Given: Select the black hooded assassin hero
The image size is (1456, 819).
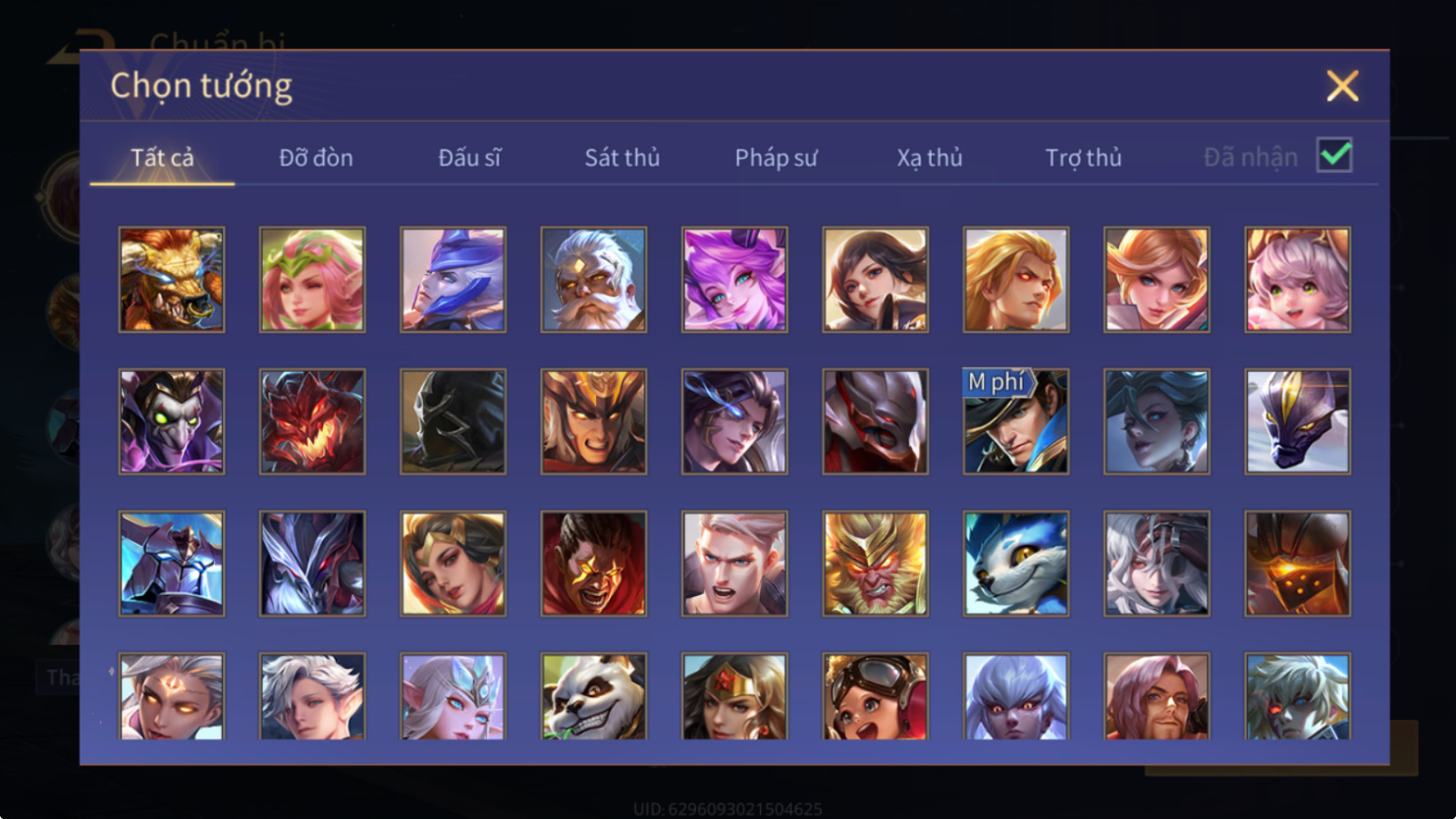Looking at the screenshot, I should pyautogui.click(x=453, y=421).
